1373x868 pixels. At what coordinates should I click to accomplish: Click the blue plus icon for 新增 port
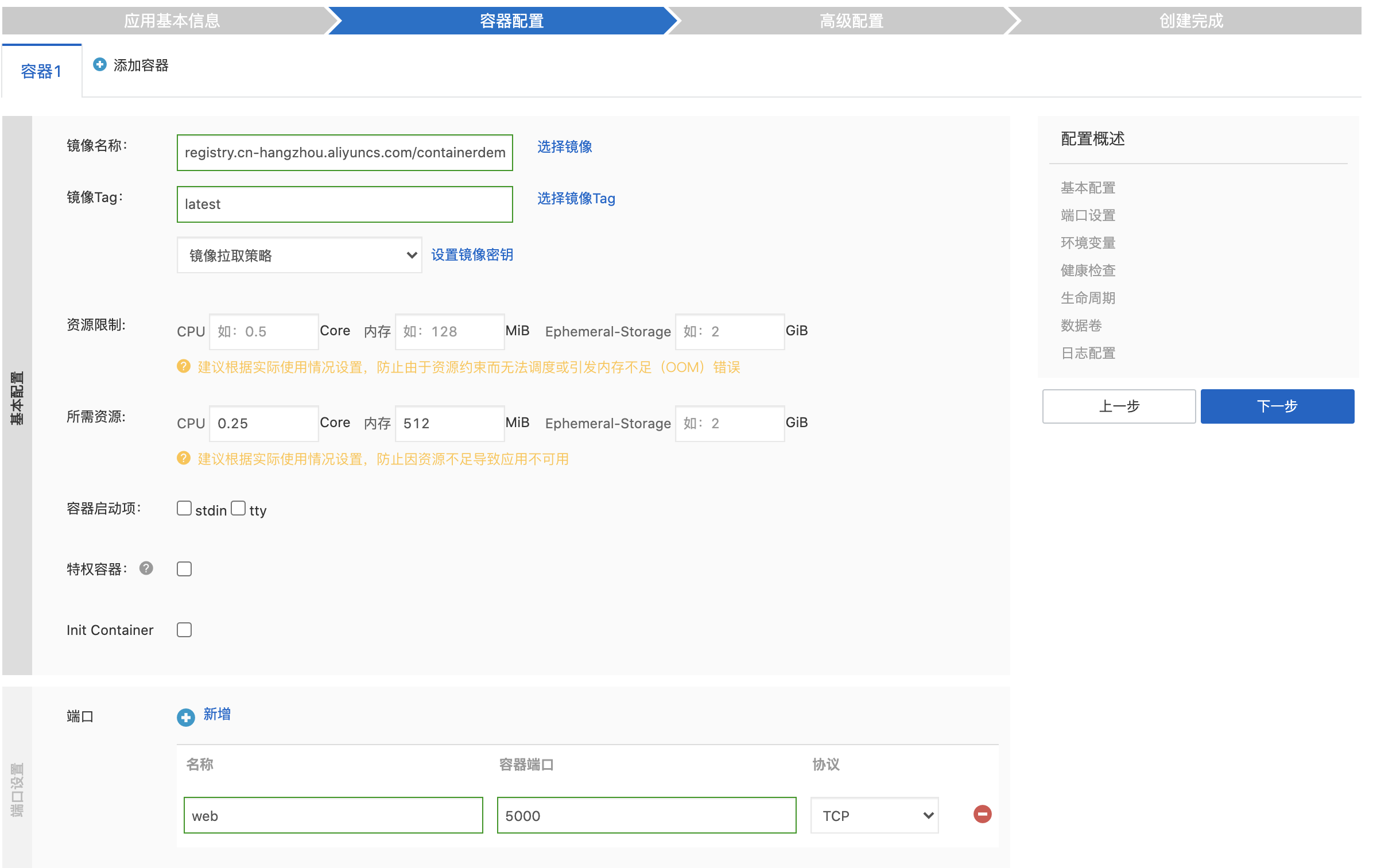(x=185, y=717)
